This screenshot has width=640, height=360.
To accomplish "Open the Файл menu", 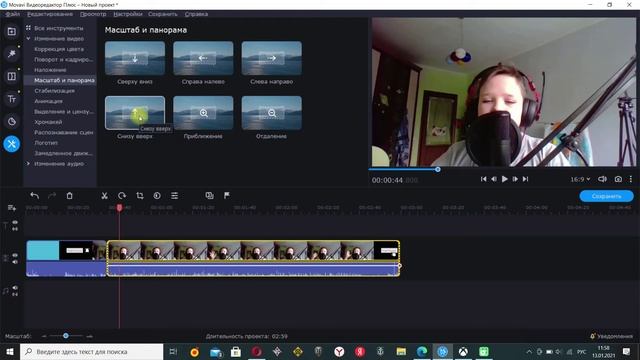I will pos(13,14).
